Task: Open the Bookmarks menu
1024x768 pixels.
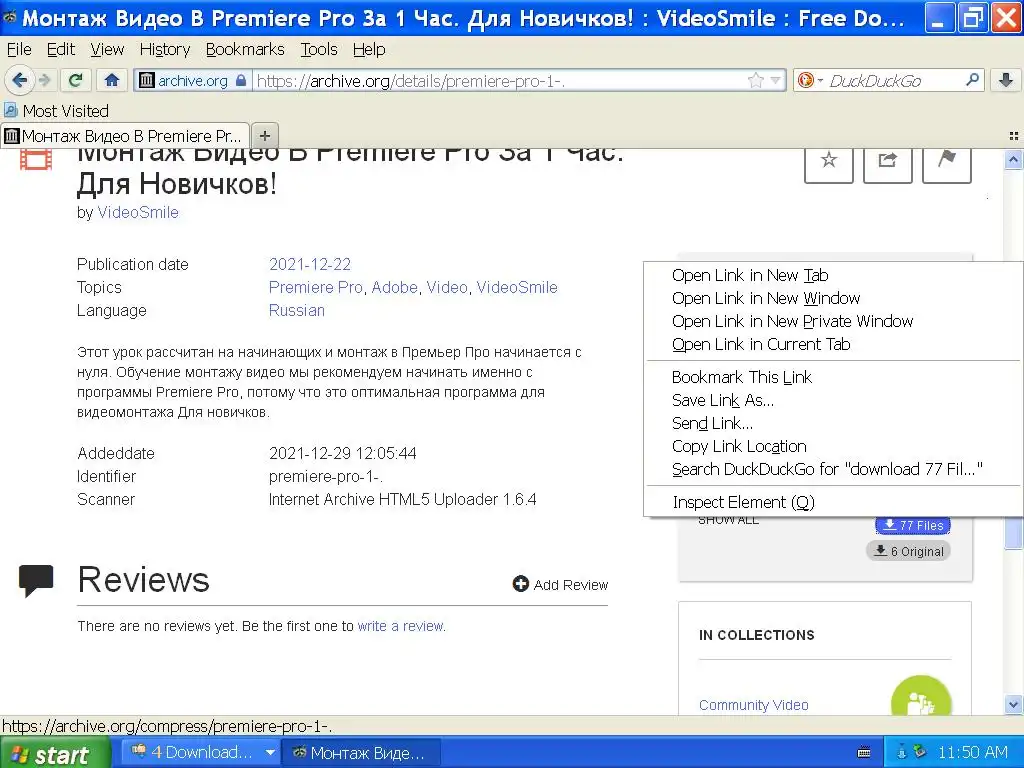Action: pyautogui.click(x=245, y=50)
